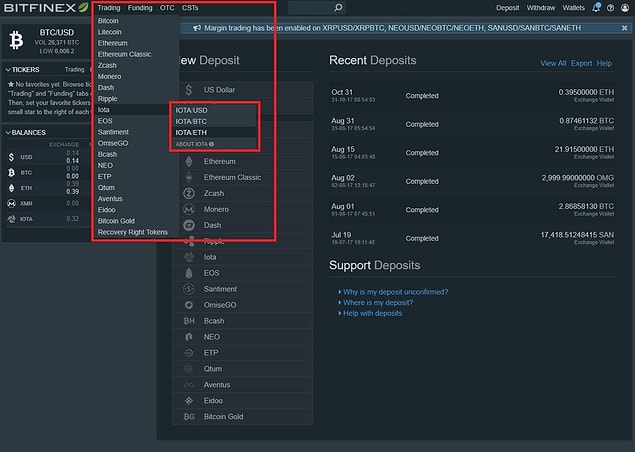The width and height of the screenshot is (635, 452).
Task: Click the Jul 19 SAN deposit row
Action: click(x=472, y=238)
